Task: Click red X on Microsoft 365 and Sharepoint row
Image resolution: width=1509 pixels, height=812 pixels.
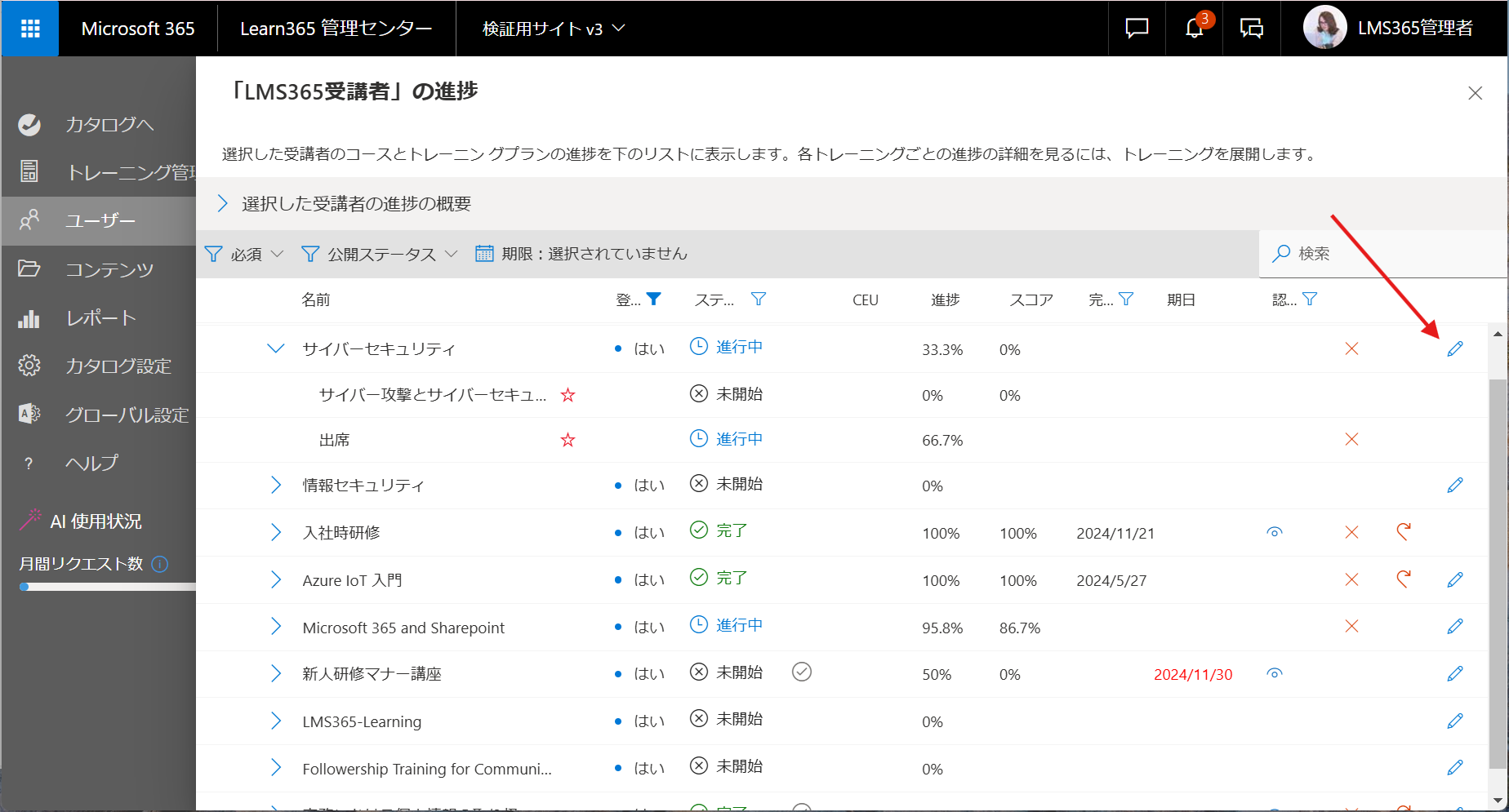Action: [1351, 626]
